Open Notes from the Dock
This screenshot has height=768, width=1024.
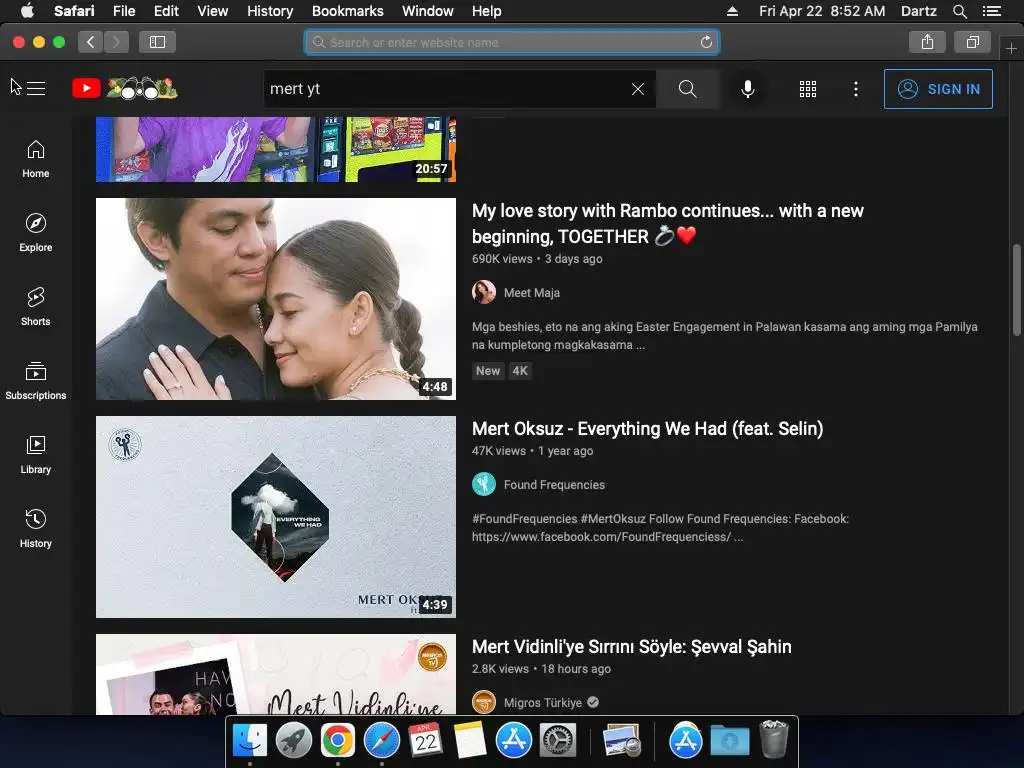click(x=470, y=741)
